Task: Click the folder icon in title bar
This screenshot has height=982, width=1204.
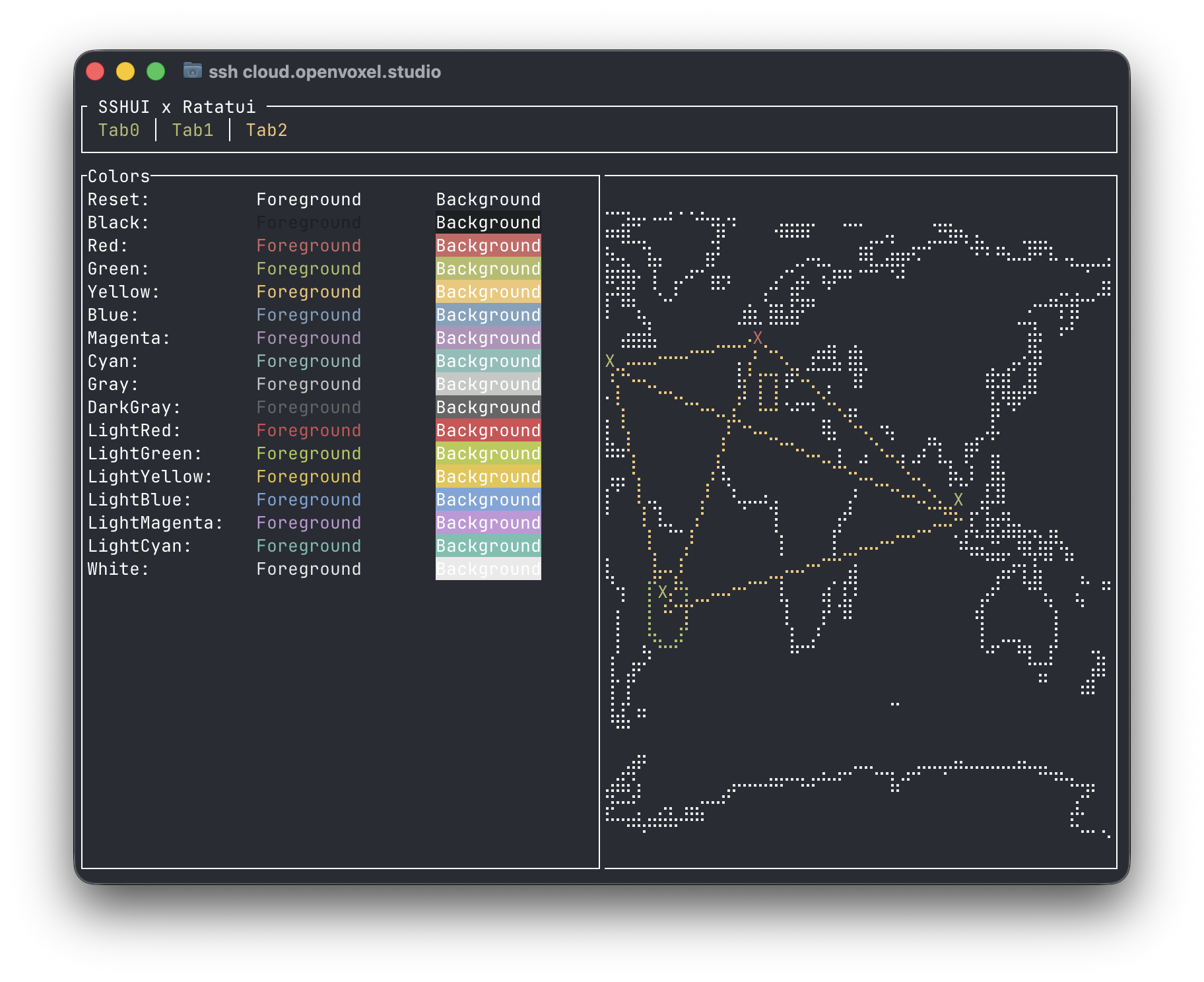Action: click(192, 71)
